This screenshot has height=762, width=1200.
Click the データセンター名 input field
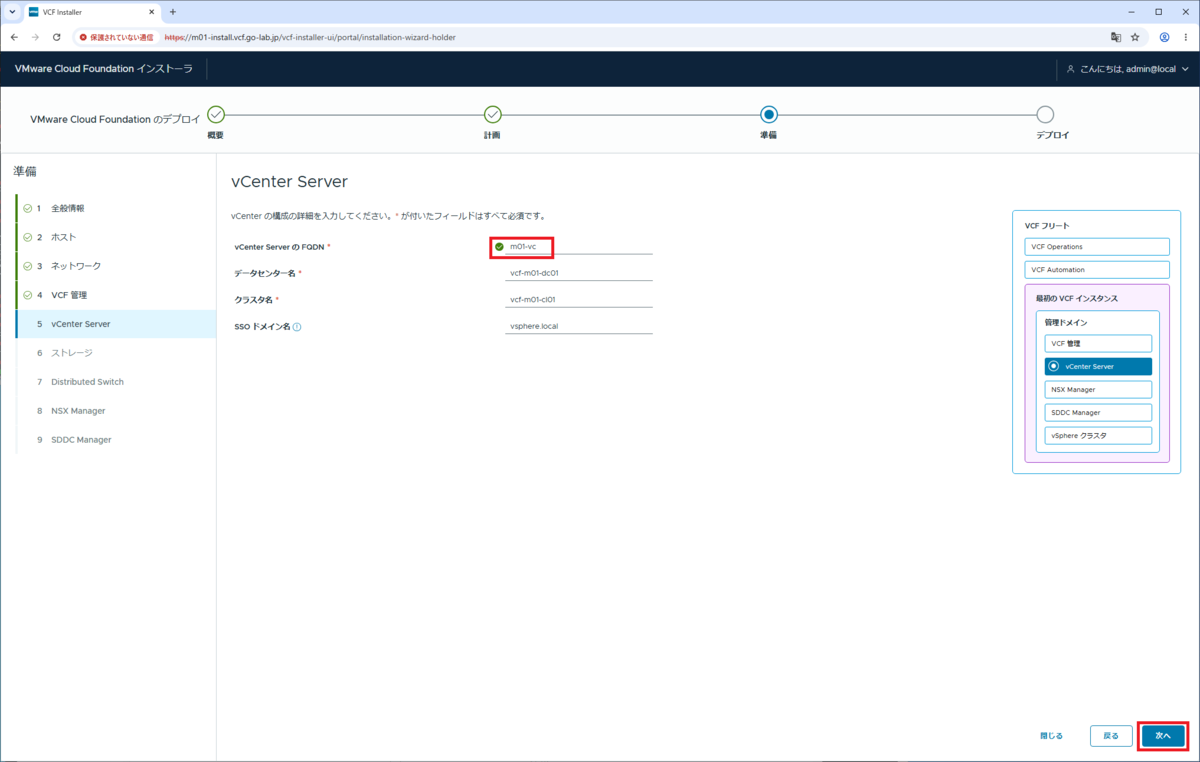coord(579,272)
